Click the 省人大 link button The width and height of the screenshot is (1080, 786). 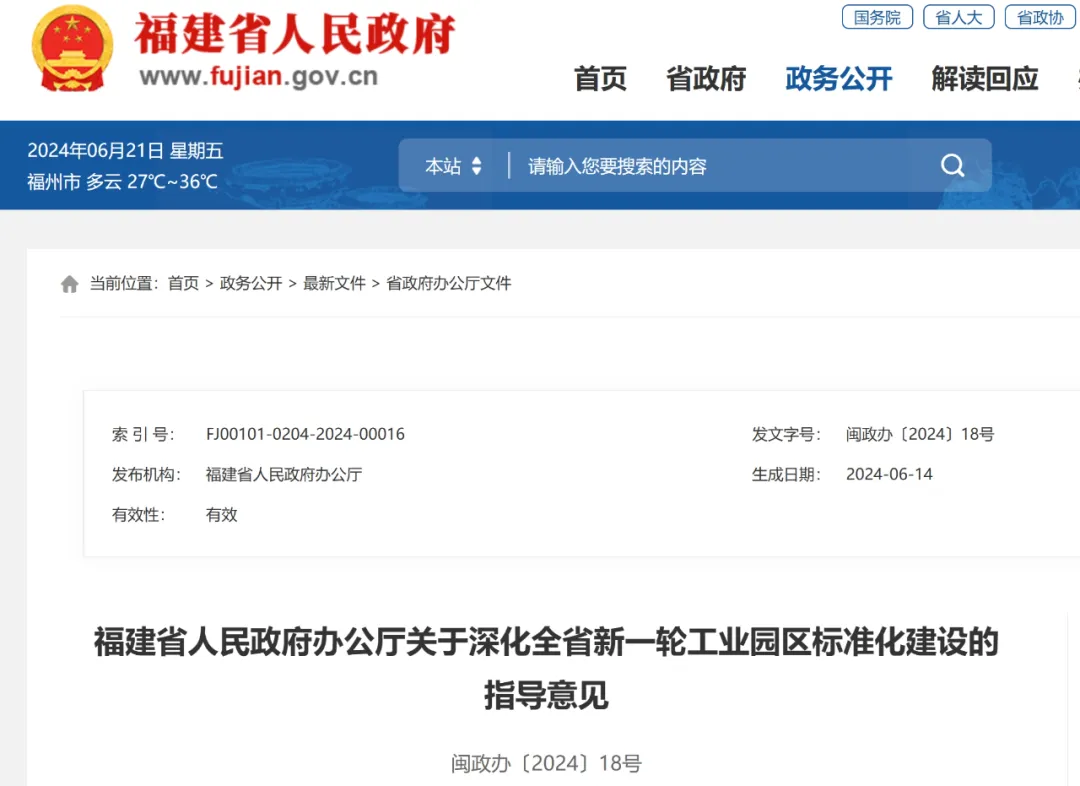(x=958, y=17)
